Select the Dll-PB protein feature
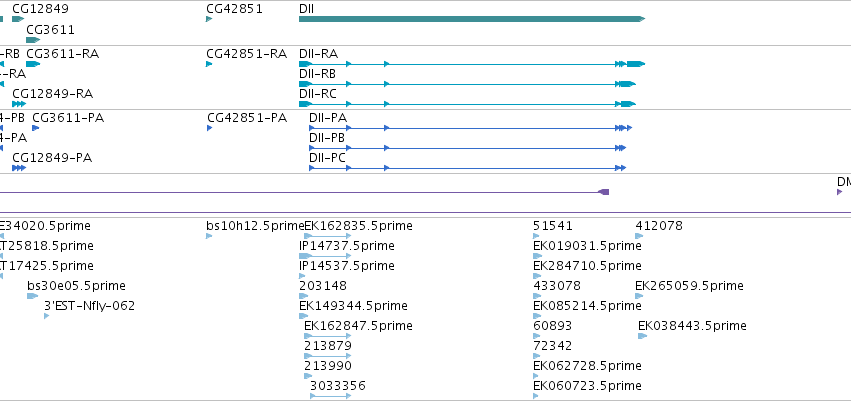851x401 pixels. click(x=467, y=148)
